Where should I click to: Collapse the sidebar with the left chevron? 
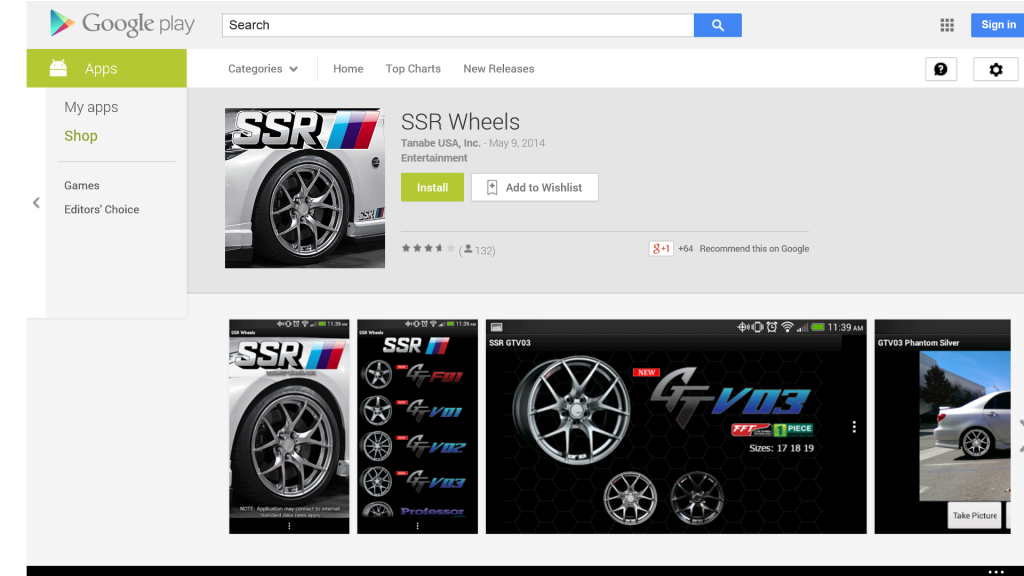36,202
